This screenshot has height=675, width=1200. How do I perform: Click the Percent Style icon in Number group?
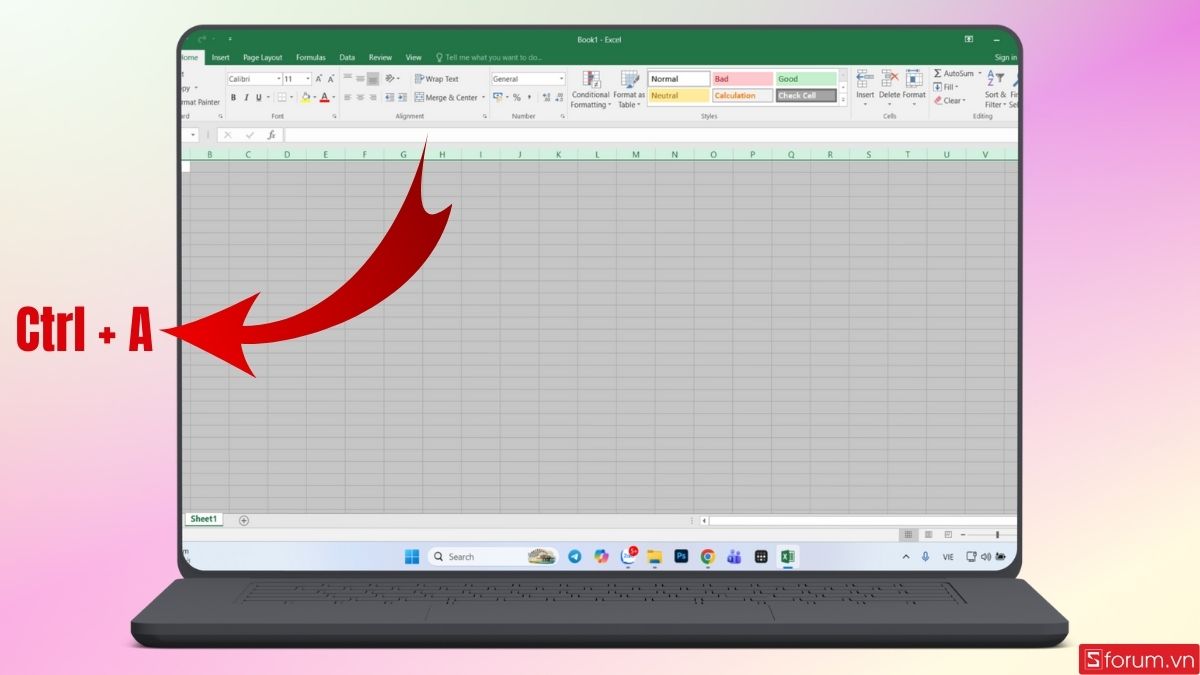pyautogui.click(x=517, y=96)
